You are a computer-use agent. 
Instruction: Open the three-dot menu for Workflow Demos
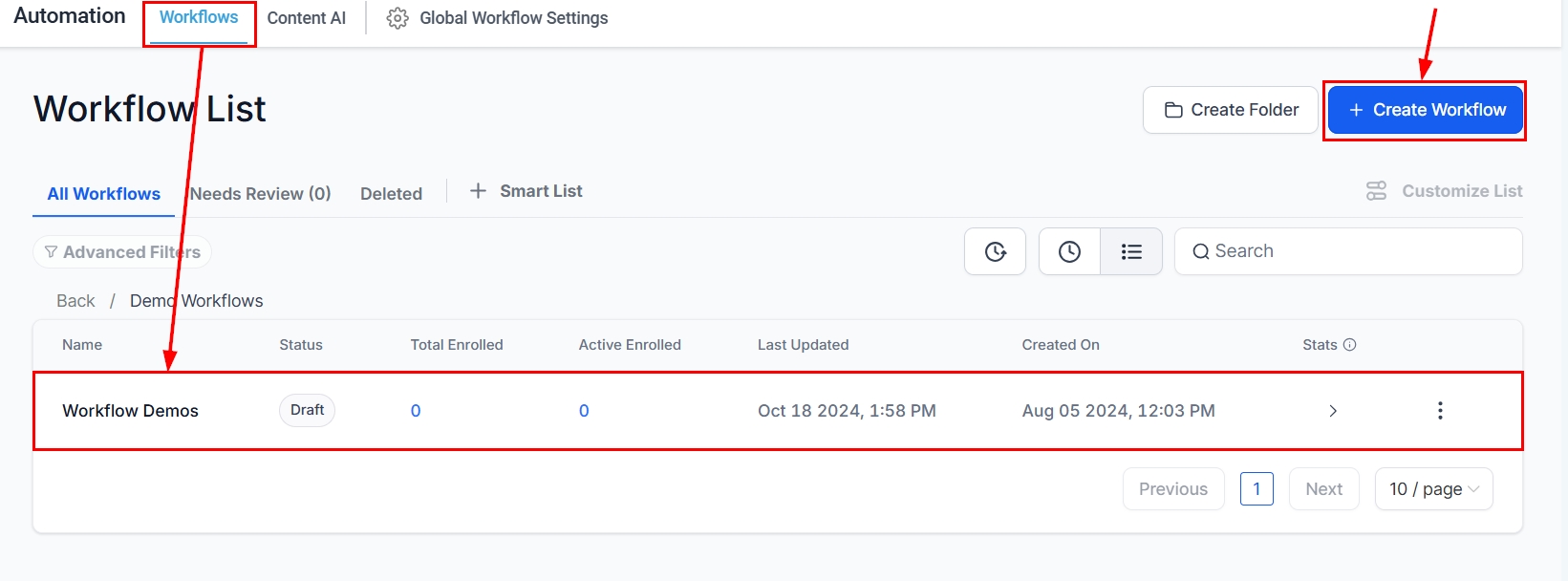point(1440,411)
